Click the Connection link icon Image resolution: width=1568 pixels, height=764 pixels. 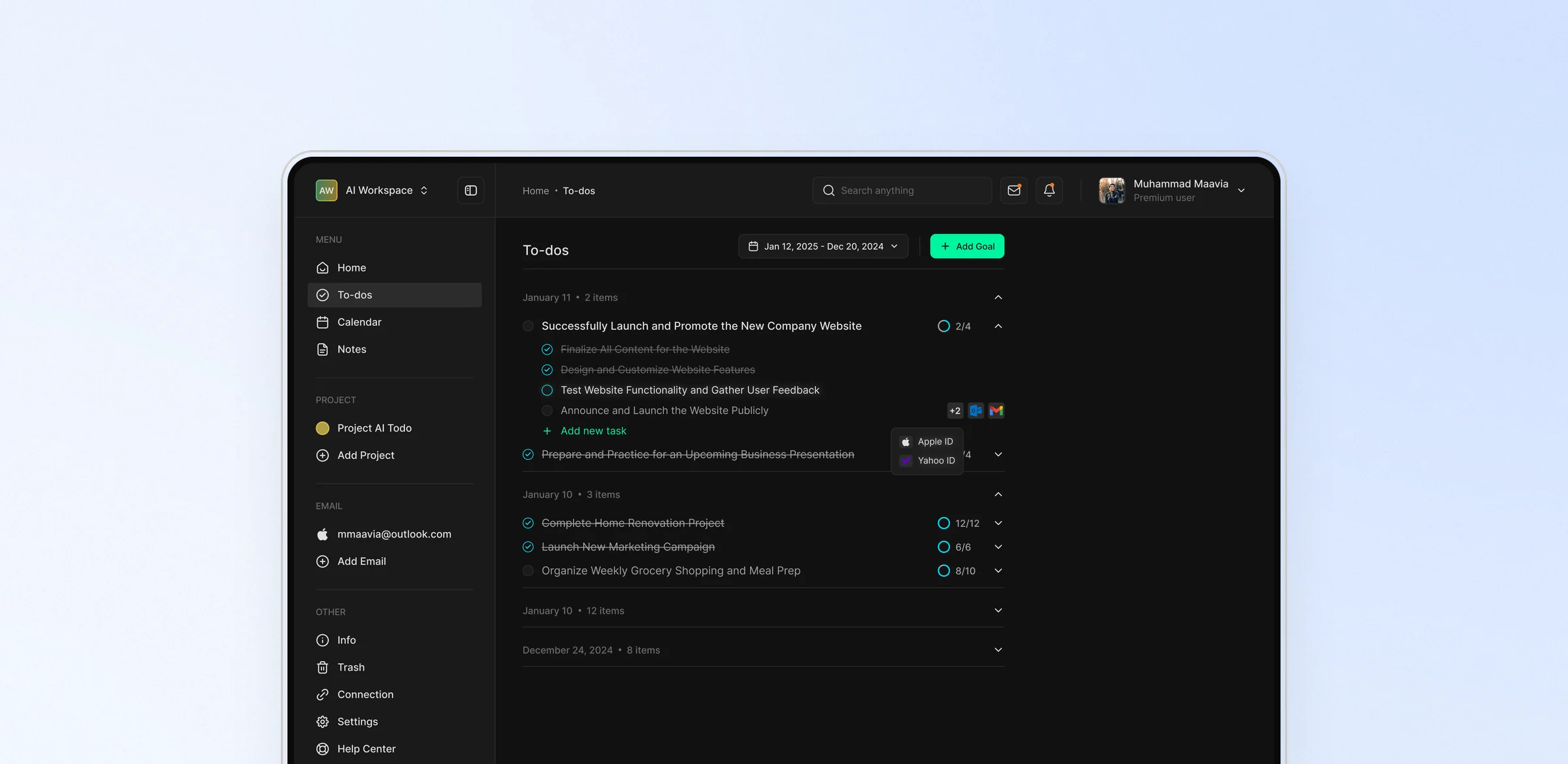[x=322, y=695]
